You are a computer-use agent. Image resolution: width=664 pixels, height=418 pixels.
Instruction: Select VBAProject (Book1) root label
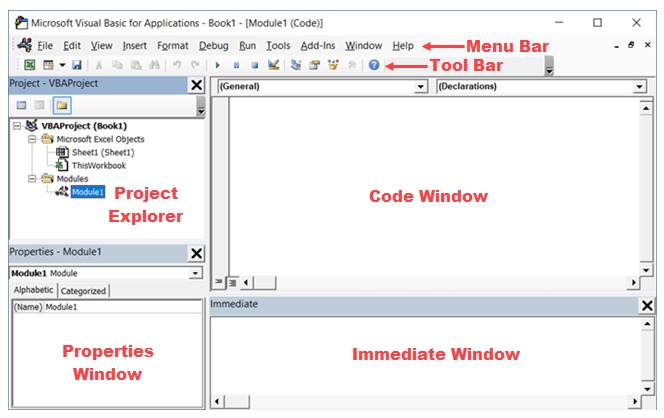click(x=84, y=126)
